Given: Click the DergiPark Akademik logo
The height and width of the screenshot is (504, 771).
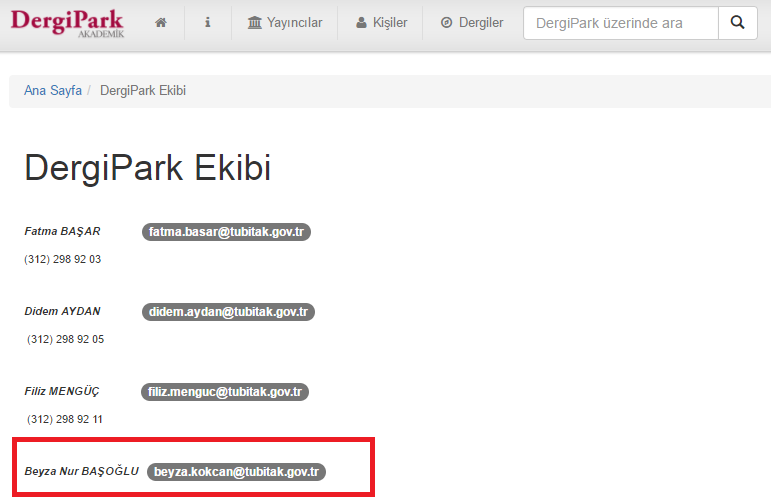Looking at the screenshot, I should [x=67, y=23].
